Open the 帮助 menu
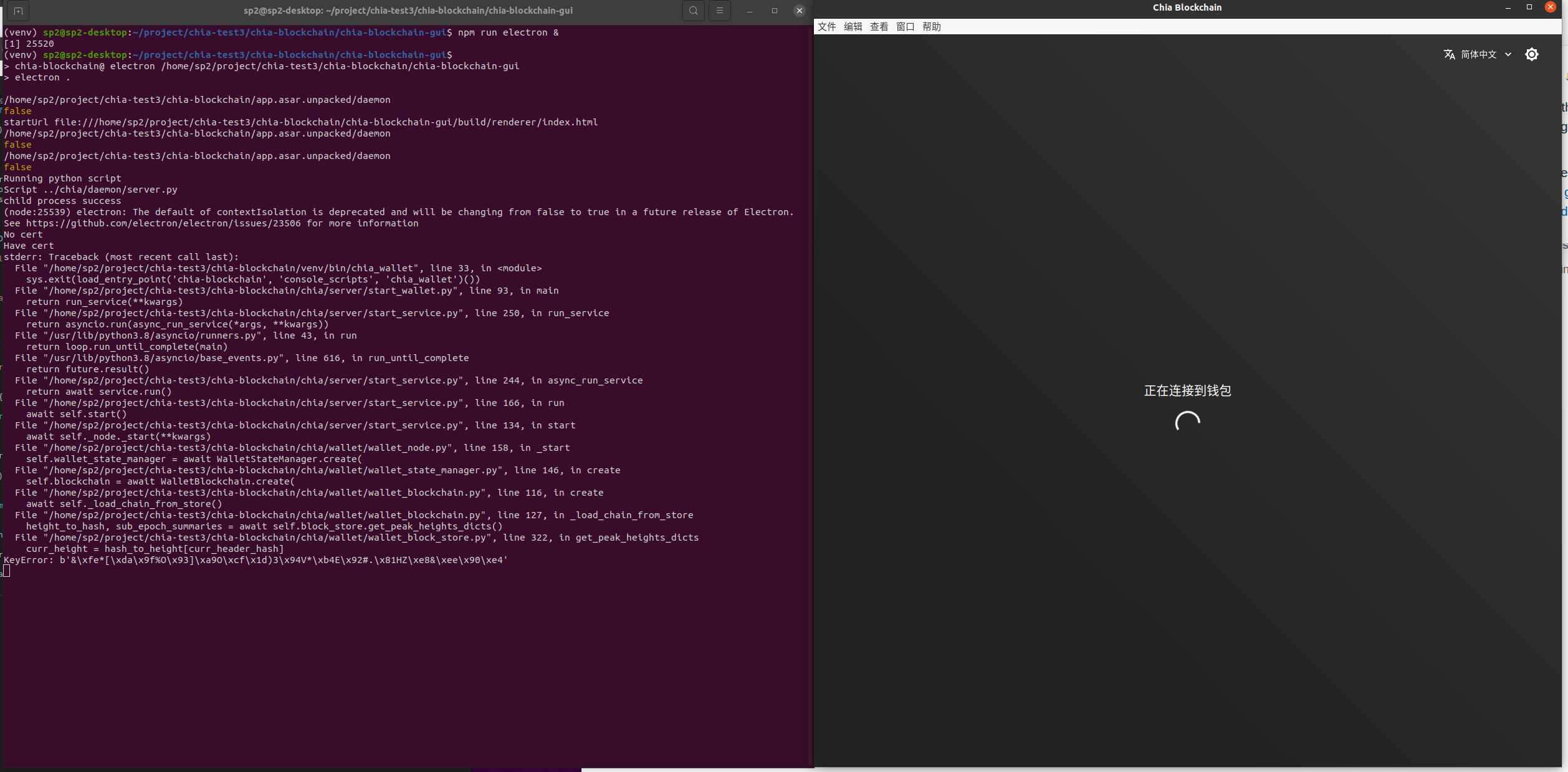This screenshot has height=772, width=1568. [931, 26]
